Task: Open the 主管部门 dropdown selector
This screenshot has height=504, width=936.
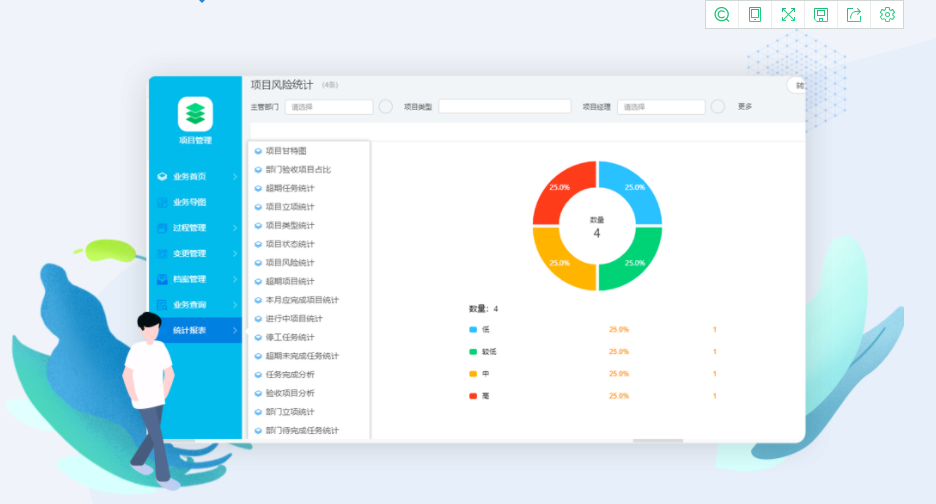Action: [x=328, y=107]
